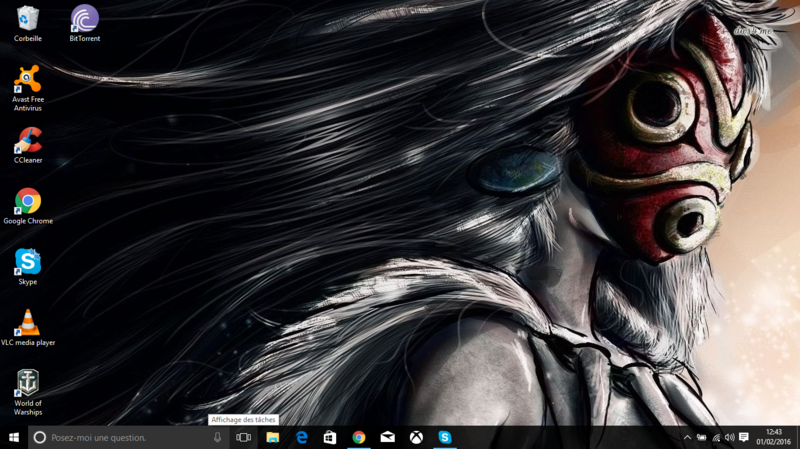Click the CCleaner desktop icon

[x=28, y=141]
